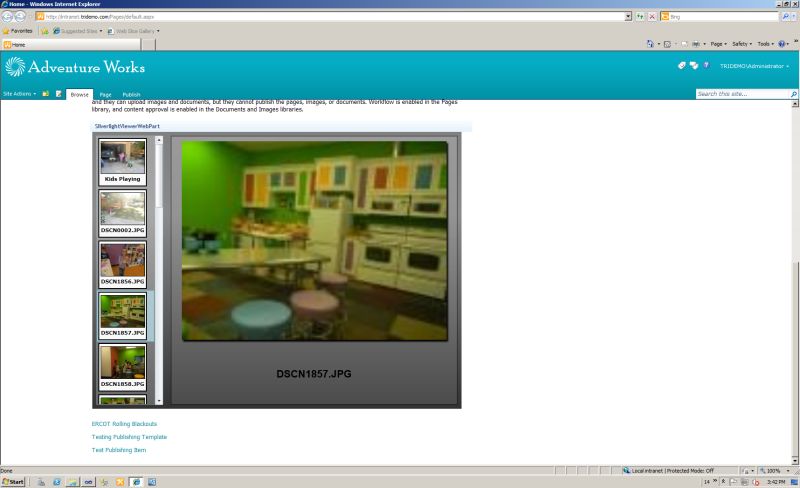800x488 pixels.
Task: Click the taskbar clock showing 3:42 PM
Action: coord(776,482)
